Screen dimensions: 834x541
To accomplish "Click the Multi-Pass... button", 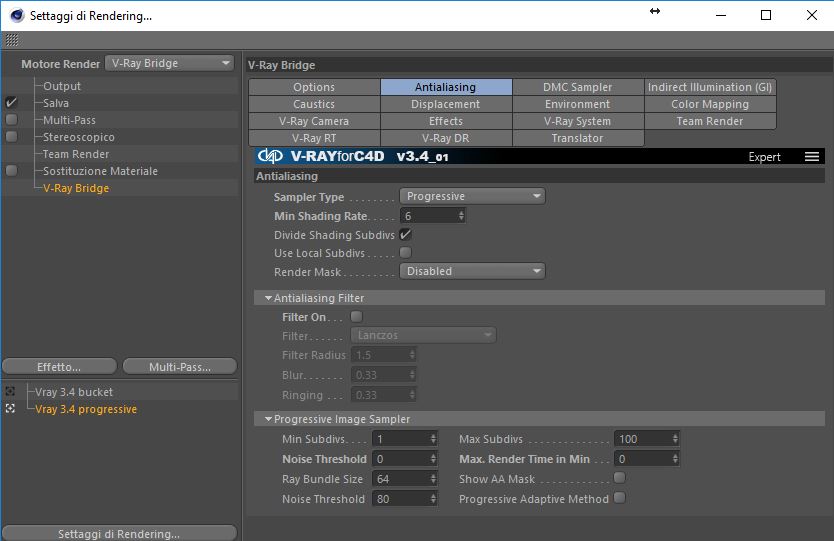I will [x=180, y=367].
